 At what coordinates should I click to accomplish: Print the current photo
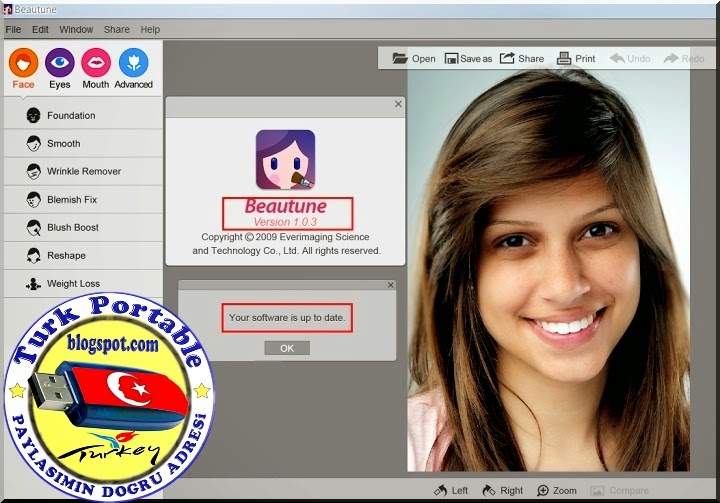point(576,58)
